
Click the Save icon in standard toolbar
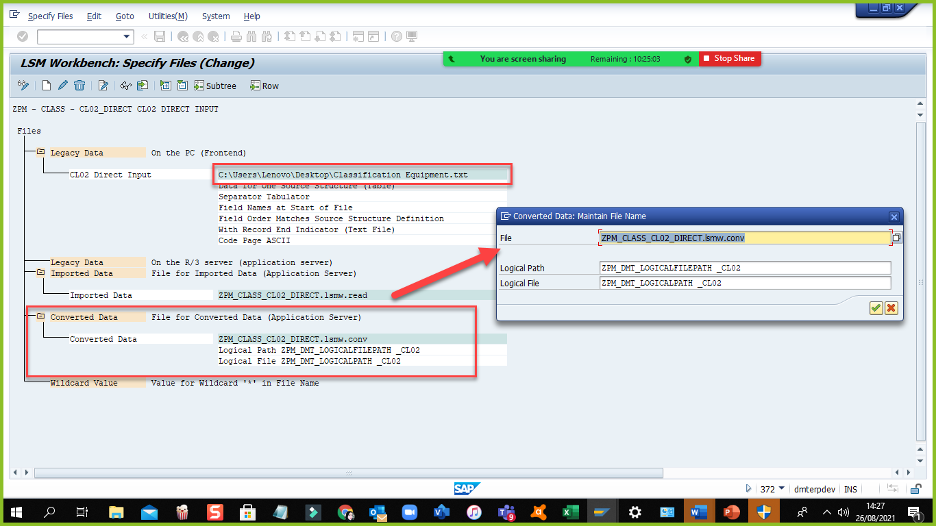[159, 37]
